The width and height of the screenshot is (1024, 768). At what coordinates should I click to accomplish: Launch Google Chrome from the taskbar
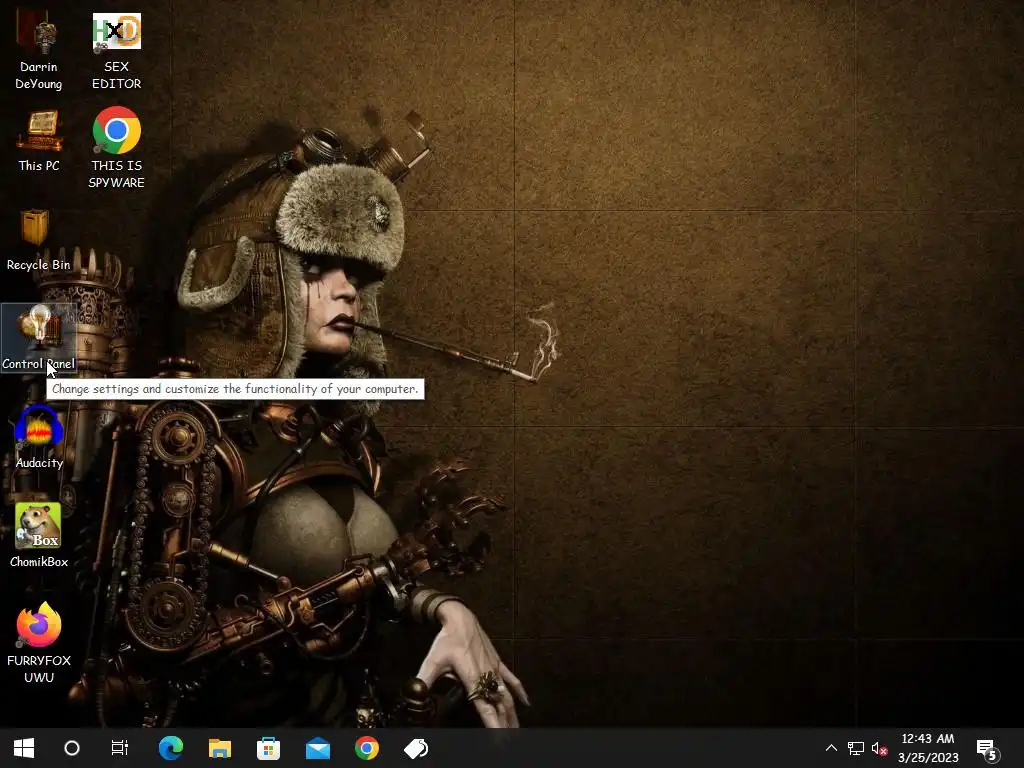pos(367,748)
